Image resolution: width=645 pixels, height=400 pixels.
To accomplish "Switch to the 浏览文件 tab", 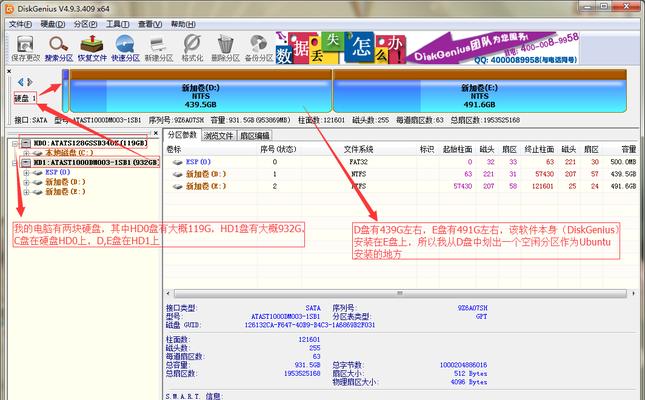I will 218,136.
